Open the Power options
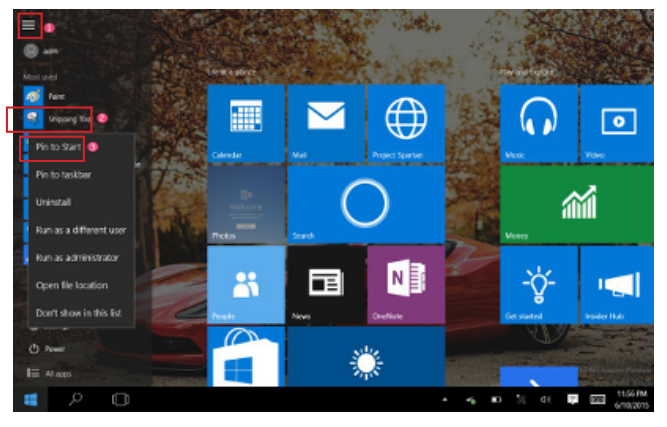The width and height of the screenshot is (667, 427). tap(47, 349)
